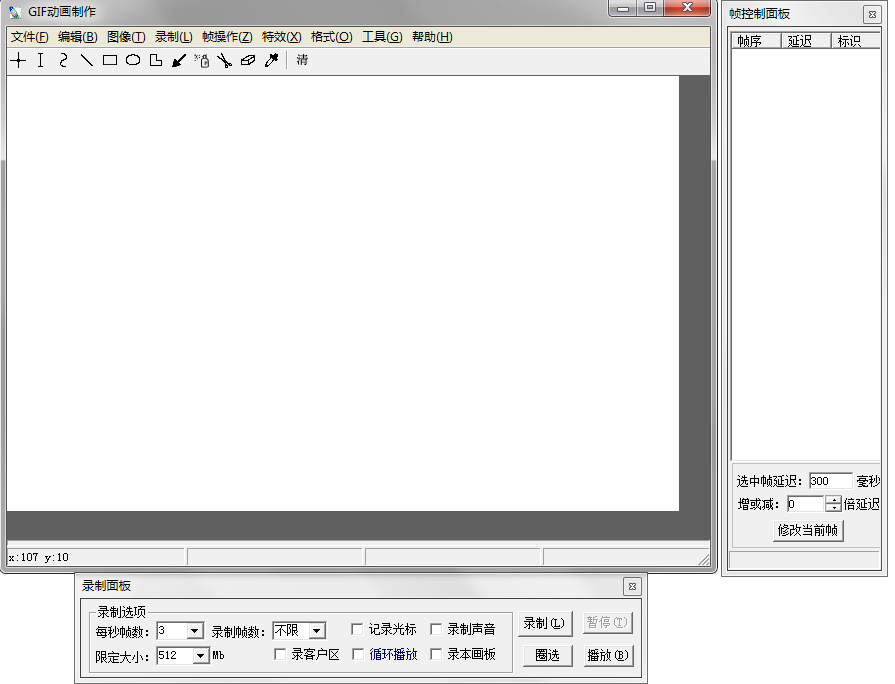The image size is (895, 684).
Task: Open the 录制 recording menu
Action: pos(172,36)
